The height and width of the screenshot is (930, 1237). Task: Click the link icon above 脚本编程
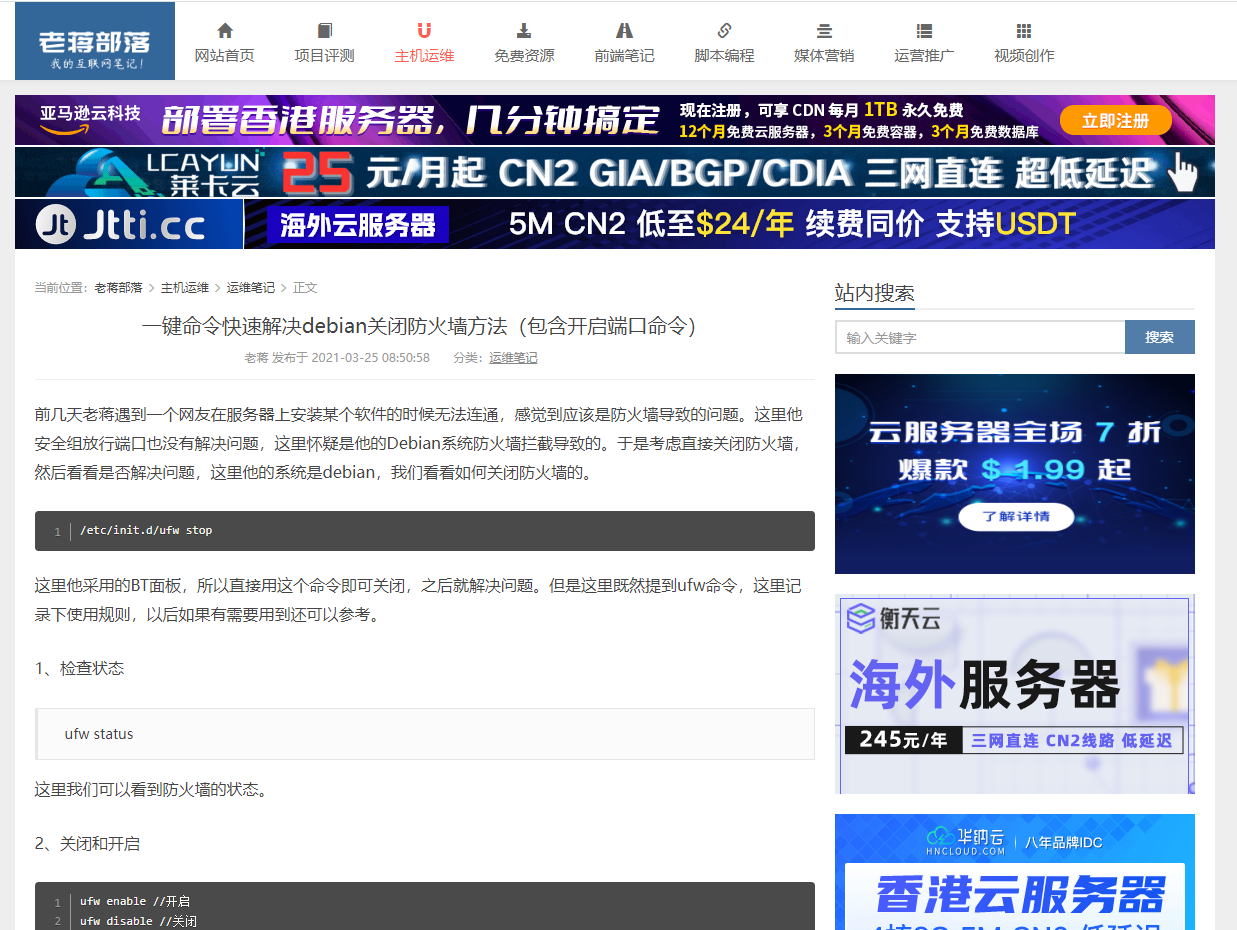(724, 31)
